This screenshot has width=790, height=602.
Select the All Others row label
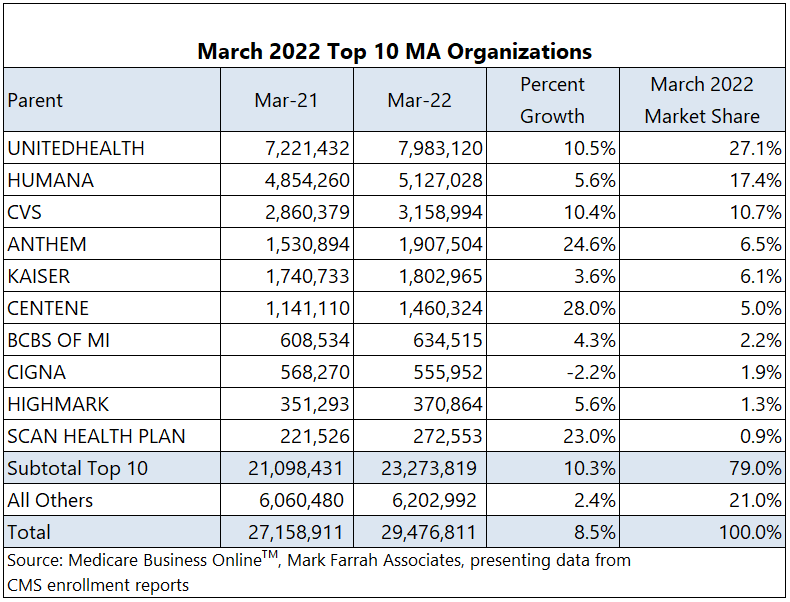coord(50,500)
